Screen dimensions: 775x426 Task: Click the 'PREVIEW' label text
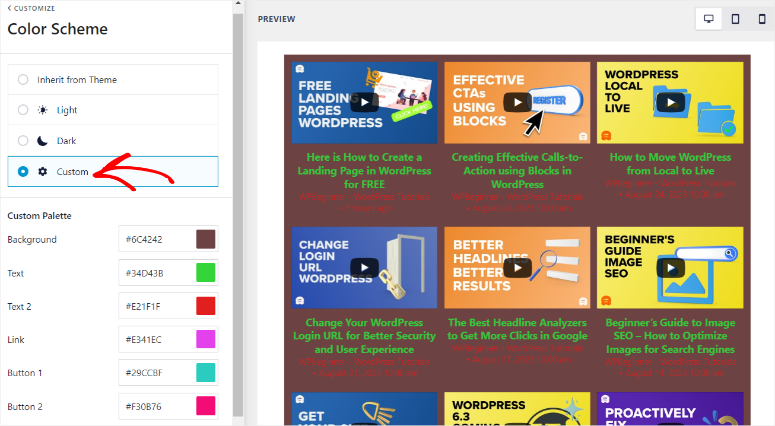click(276, 19)
